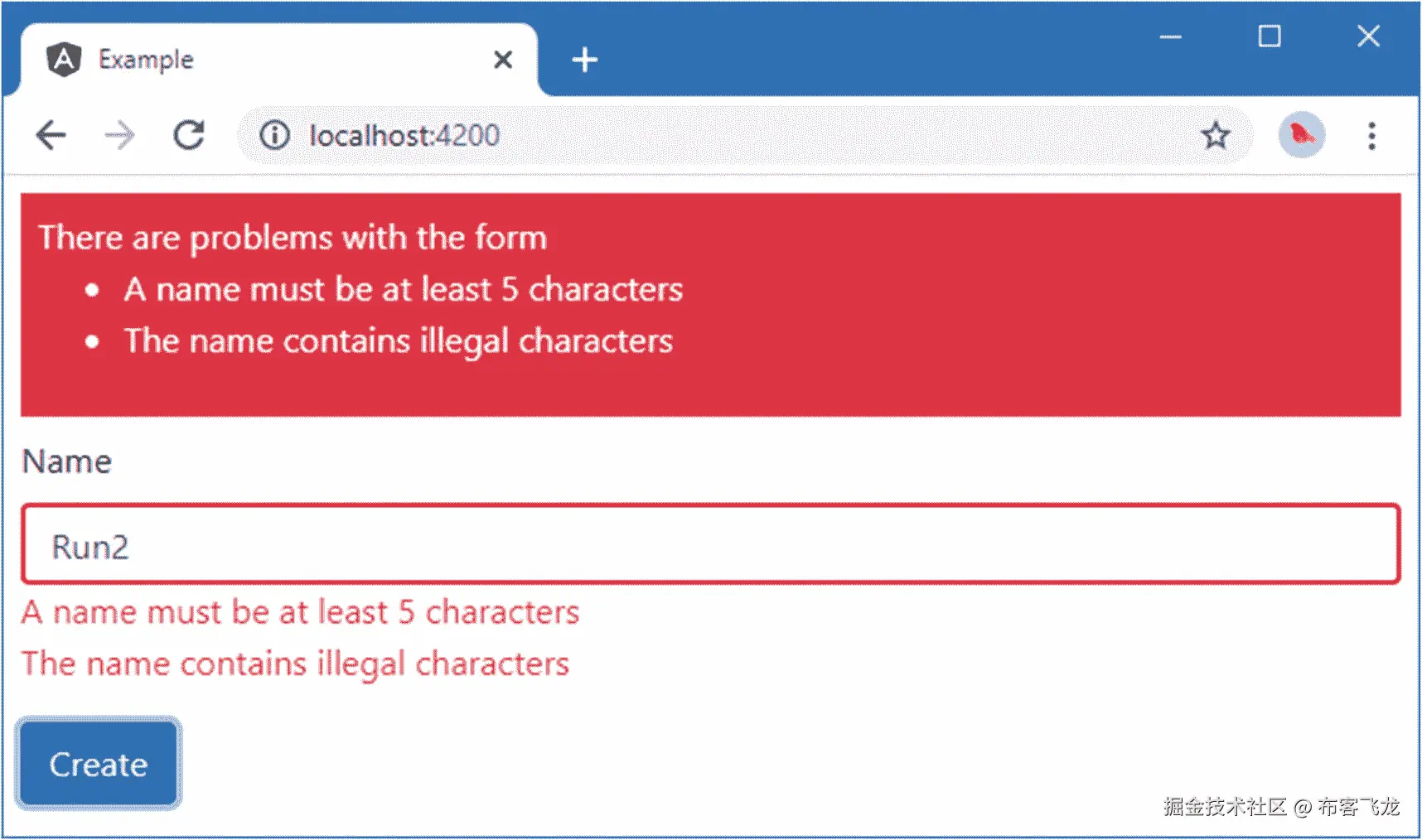Click red text 'The name contains illegal characters' below input
The width and height of the screenshot is (1422, 840).
295,664
